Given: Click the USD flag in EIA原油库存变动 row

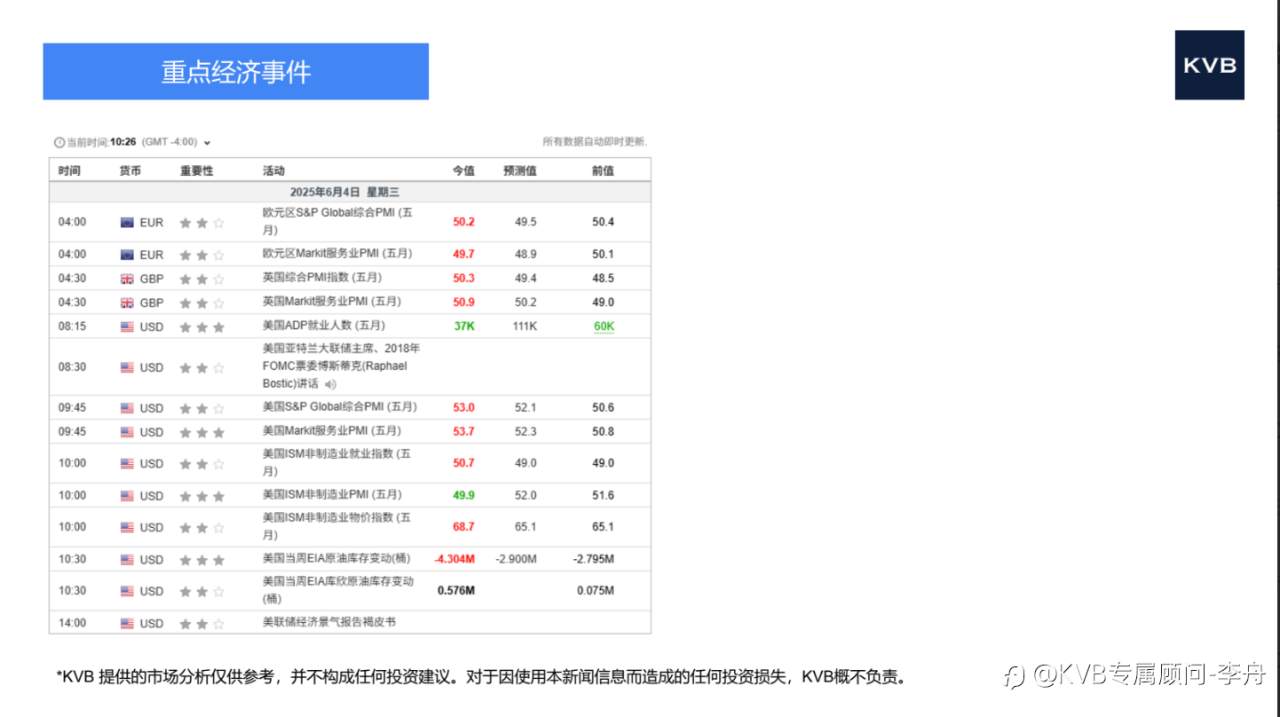Looking at the screenshot, I should click(x=127, y=560).
